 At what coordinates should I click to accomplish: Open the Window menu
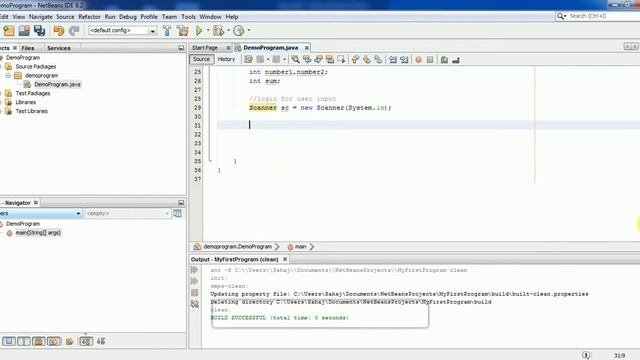pos(210,17)
